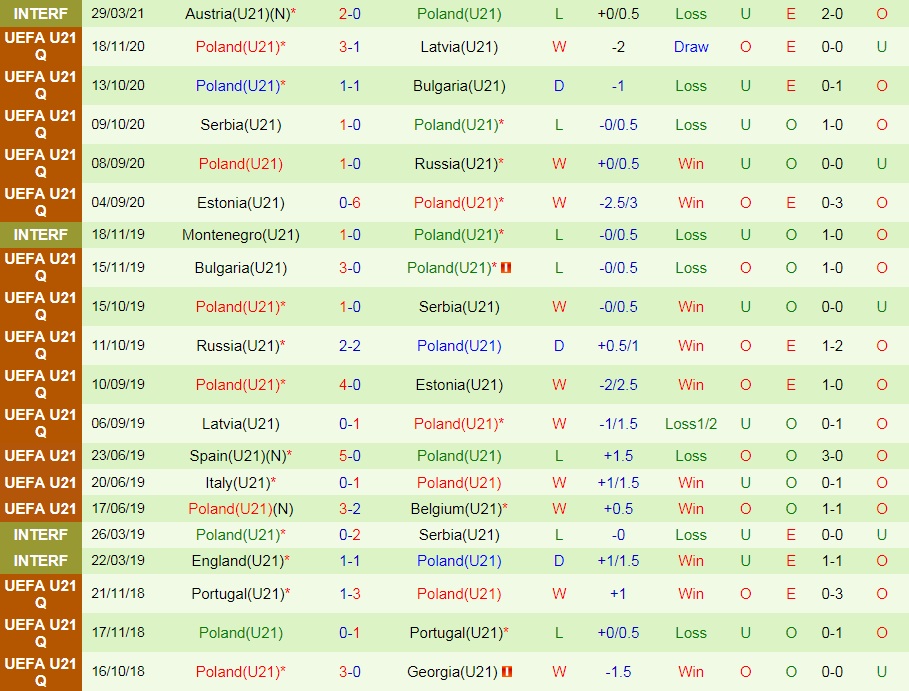Open the 3-2 score against Belgium(U21)
909x691 pixels.
coord(350,509)
